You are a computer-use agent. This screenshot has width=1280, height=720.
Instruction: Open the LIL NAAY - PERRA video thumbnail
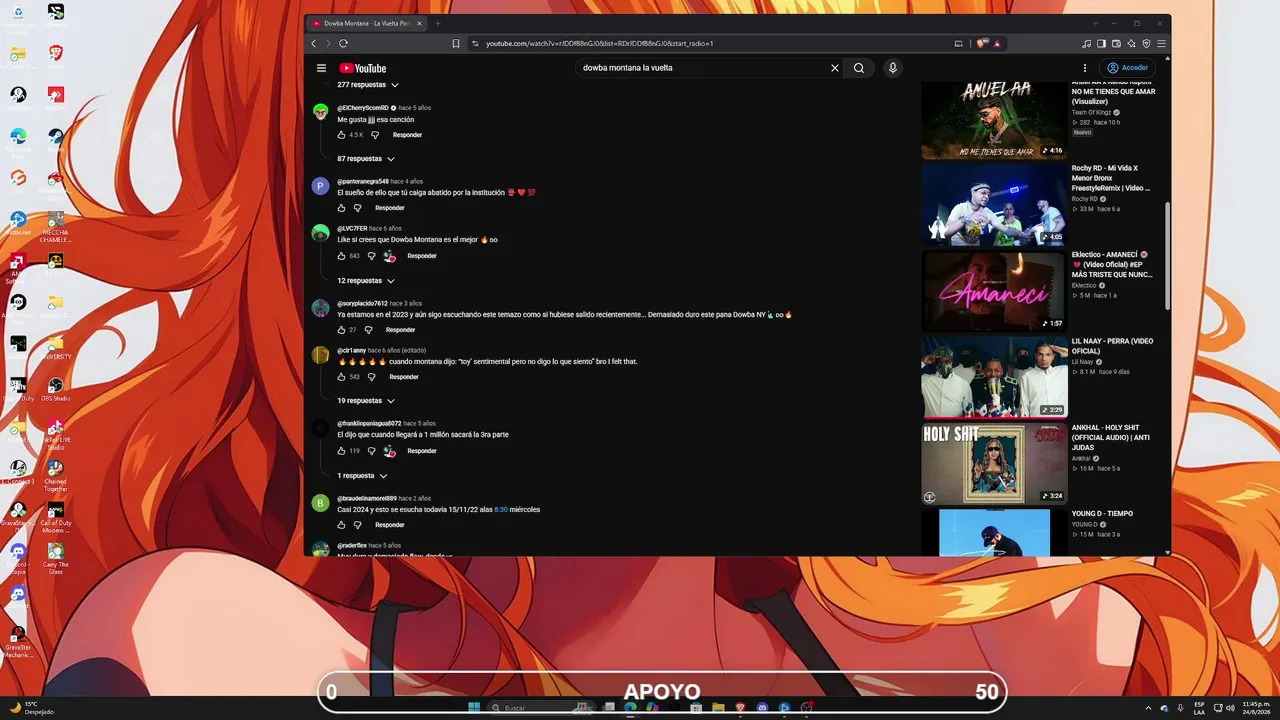click(x=994, y=378)
